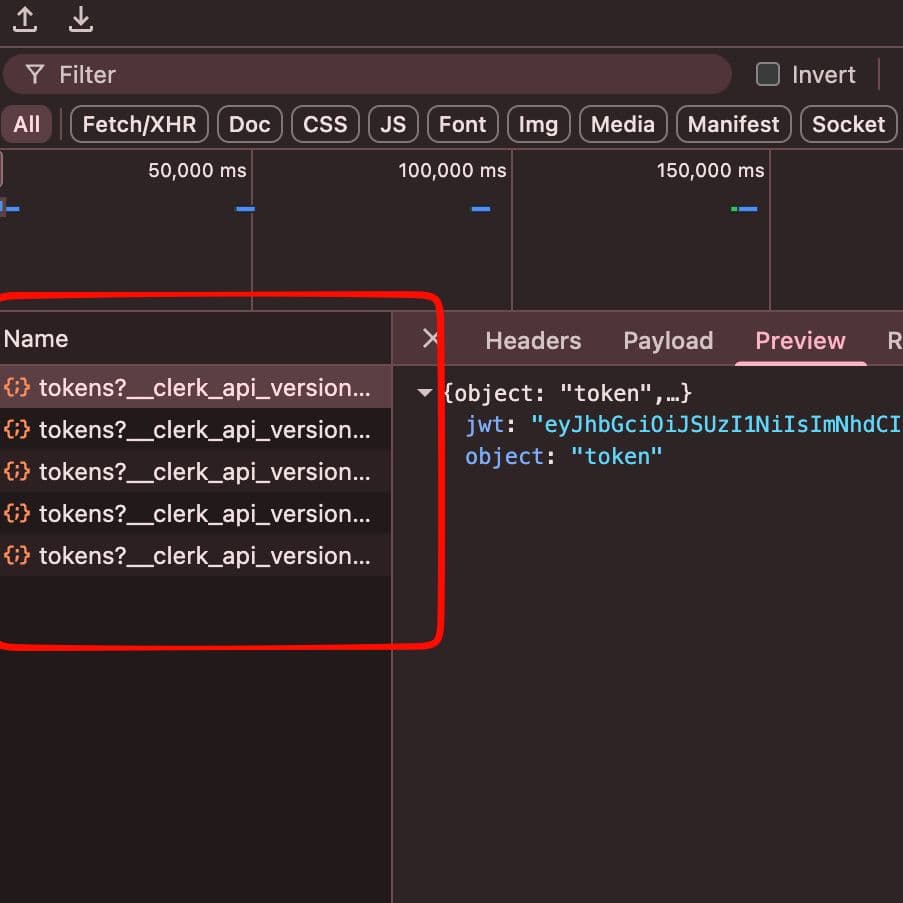Image resolution: width=903 pixels, height=903 pixels.
Task: Click the blue request bar just before 100,000 ms
Action: pyautogui.click(x=481, y=209)
